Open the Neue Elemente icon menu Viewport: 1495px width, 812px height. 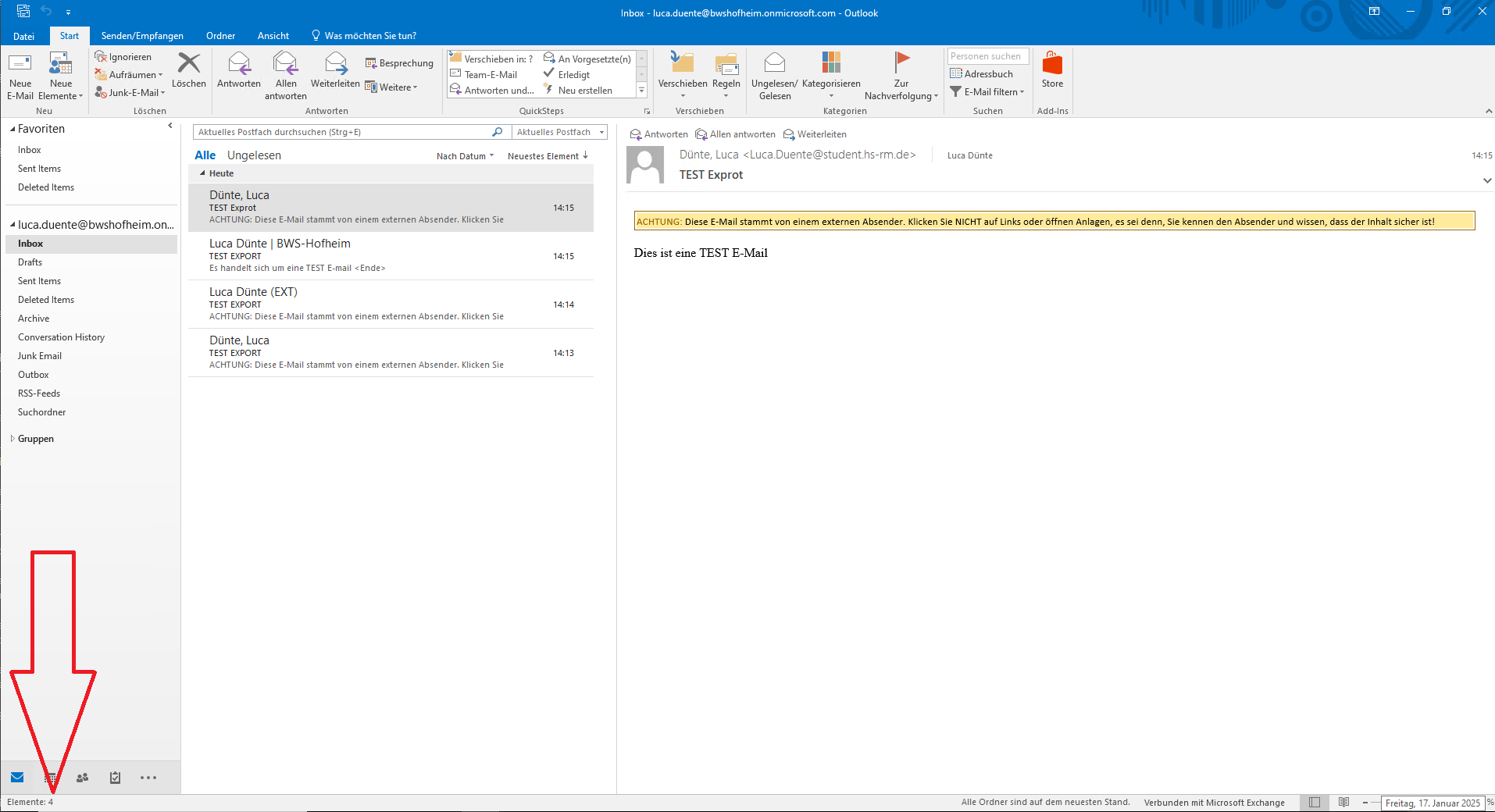pos(61,76)
